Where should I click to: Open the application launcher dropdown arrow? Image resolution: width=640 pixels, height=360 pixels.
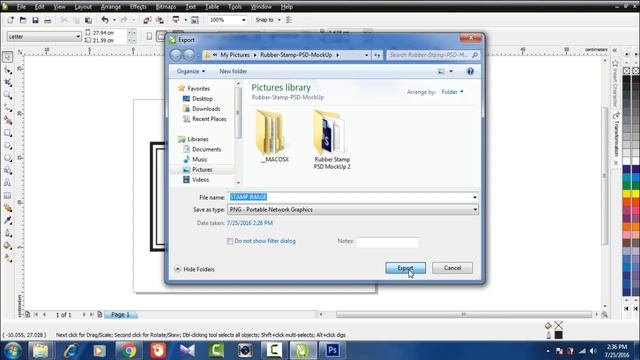click(x=185, y=20)
